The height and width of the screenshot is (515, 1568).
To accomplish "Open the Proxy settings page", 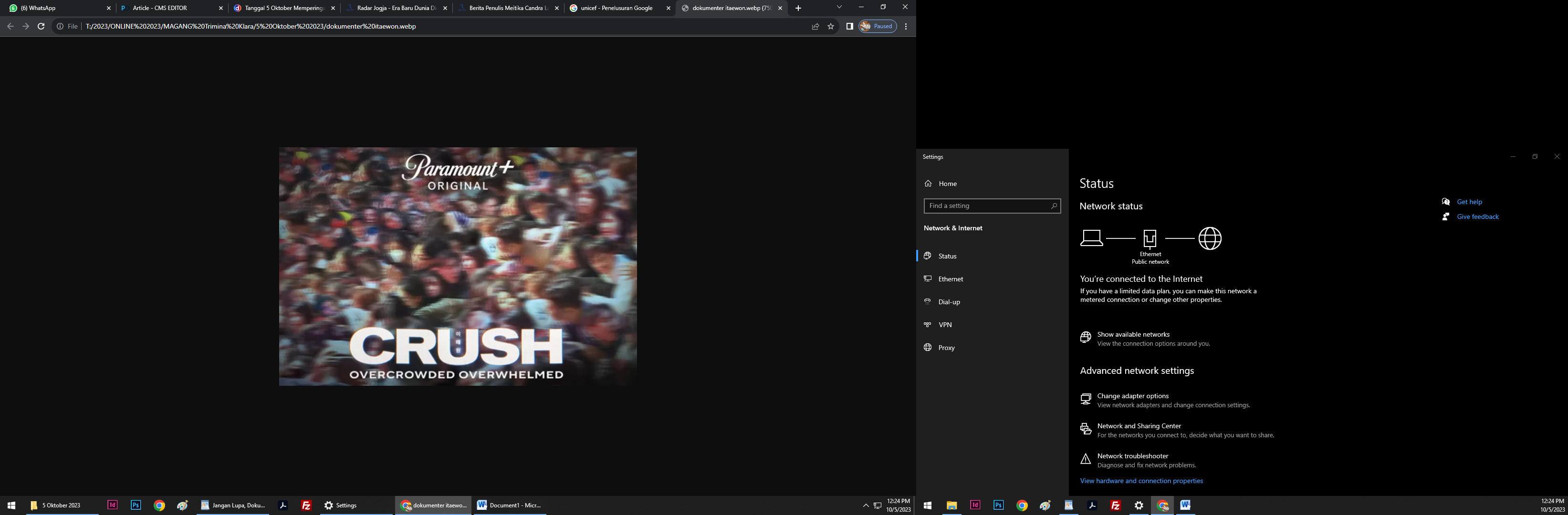I will (x=992, y=348).
